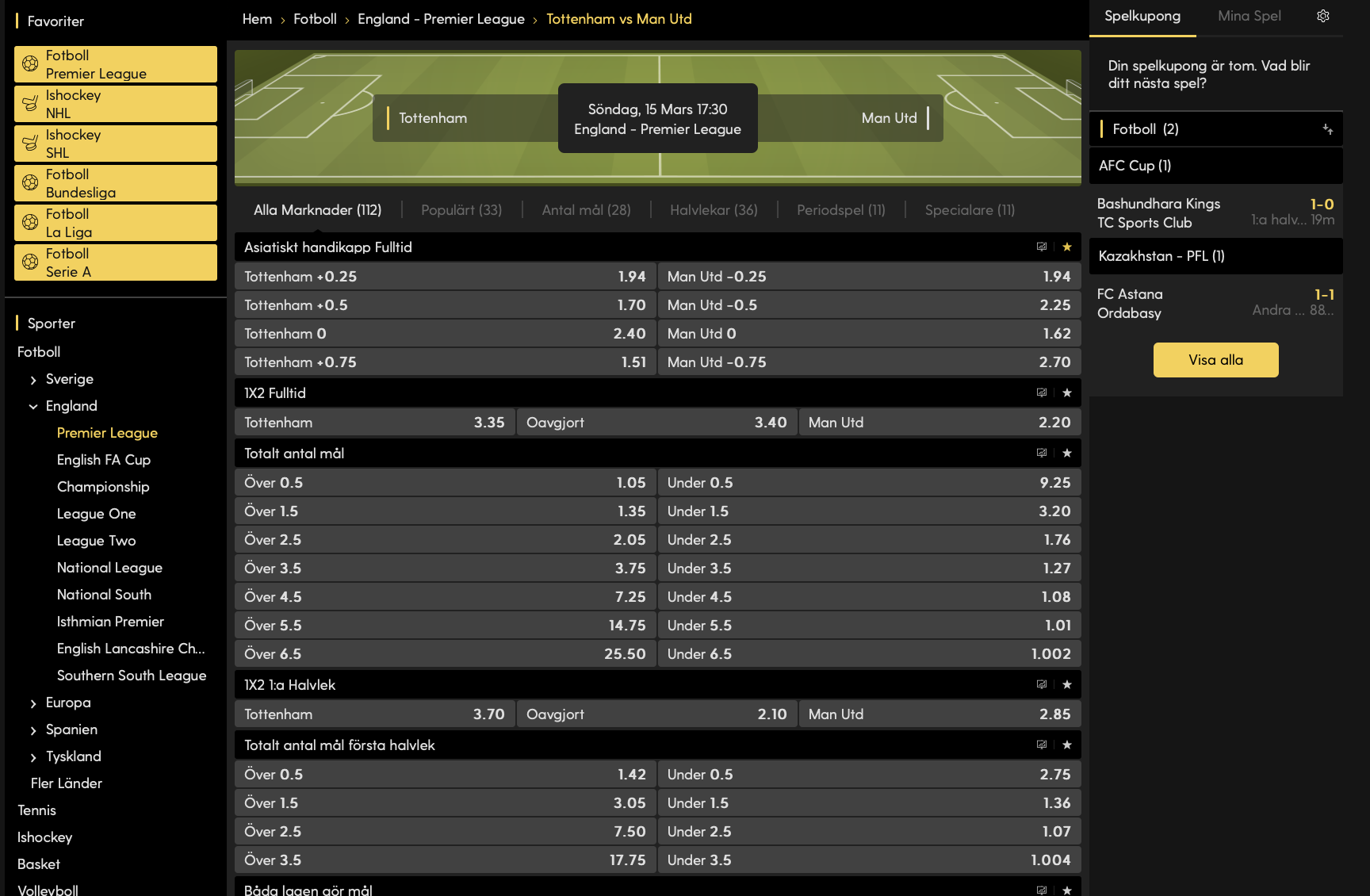Click the hockey icon on the SHL favorite

(x=30, y=143)
